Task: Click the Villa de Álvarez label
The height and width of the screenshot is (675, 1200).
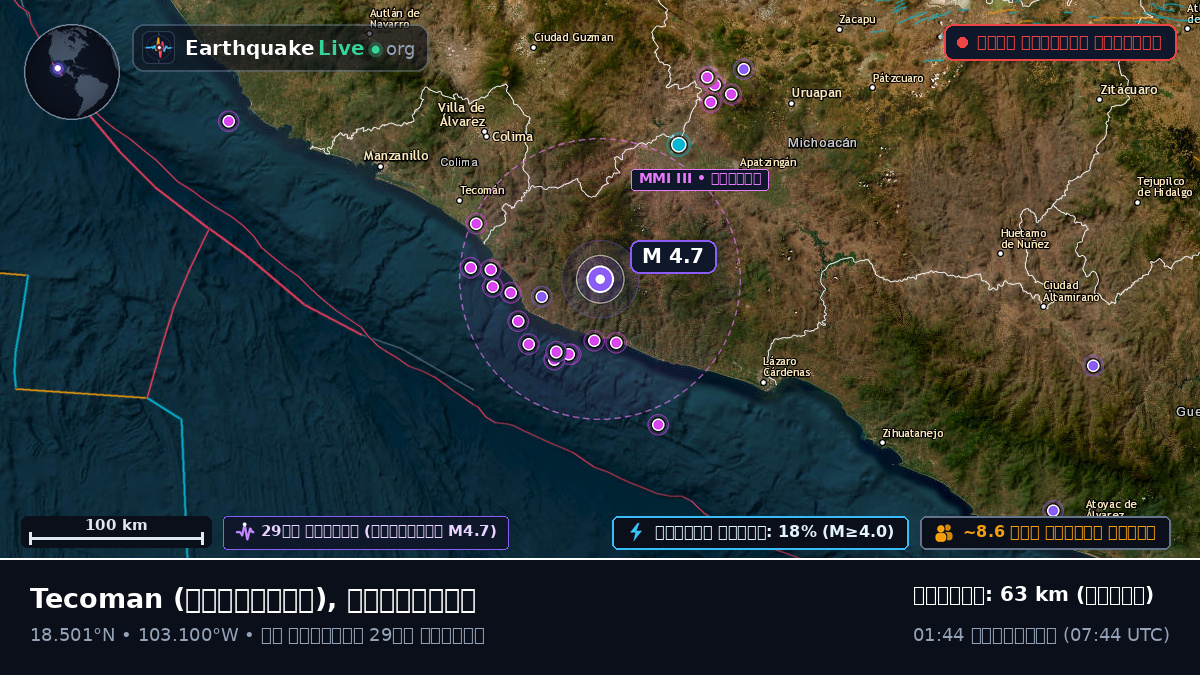Action: tap(462, 114)
